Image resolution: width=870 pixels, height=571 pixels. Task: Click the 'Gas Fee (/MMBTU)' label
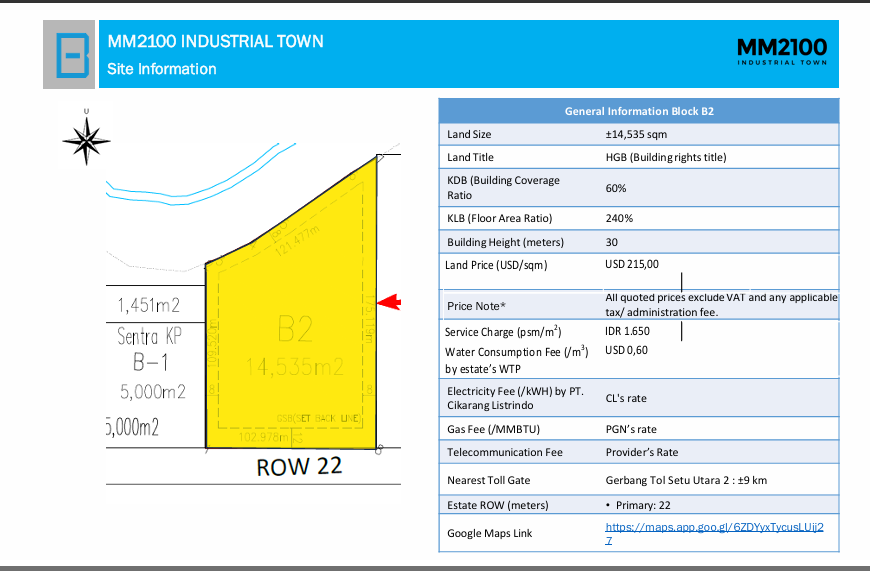point(493,429)
